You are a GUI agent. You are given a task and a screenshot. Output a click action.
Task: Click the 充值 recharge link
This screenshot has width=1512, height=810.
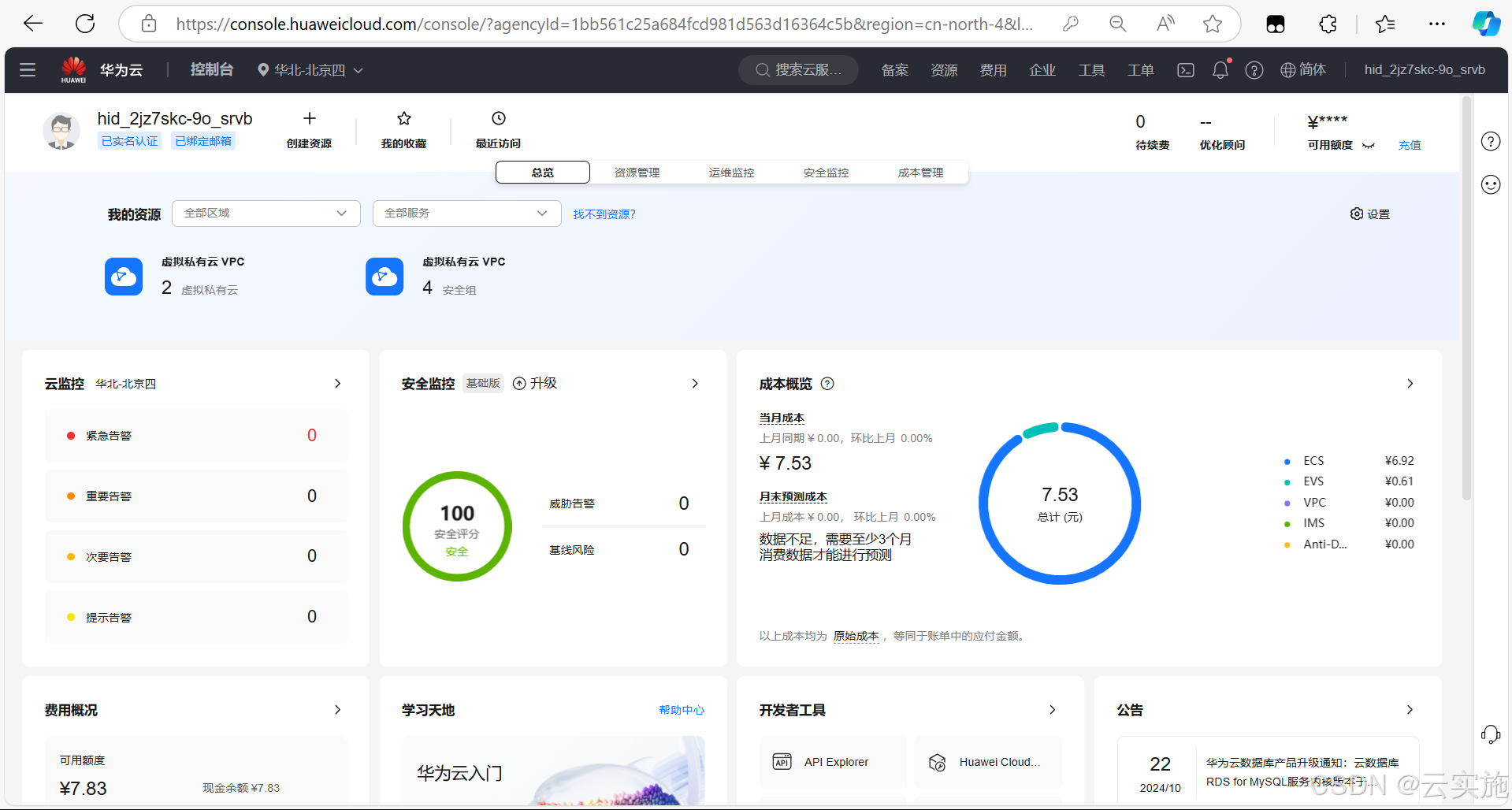tap(1409, 145)
